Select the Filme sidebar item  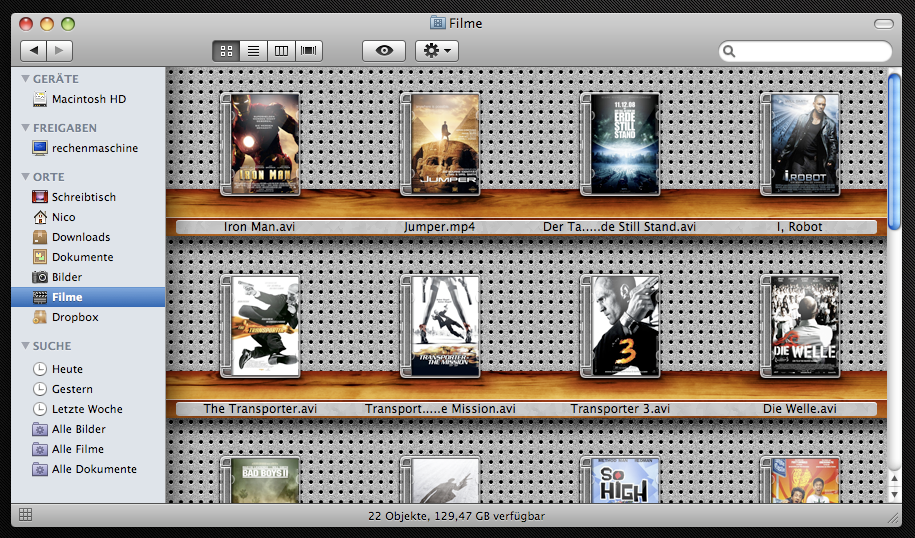(88, 297)
